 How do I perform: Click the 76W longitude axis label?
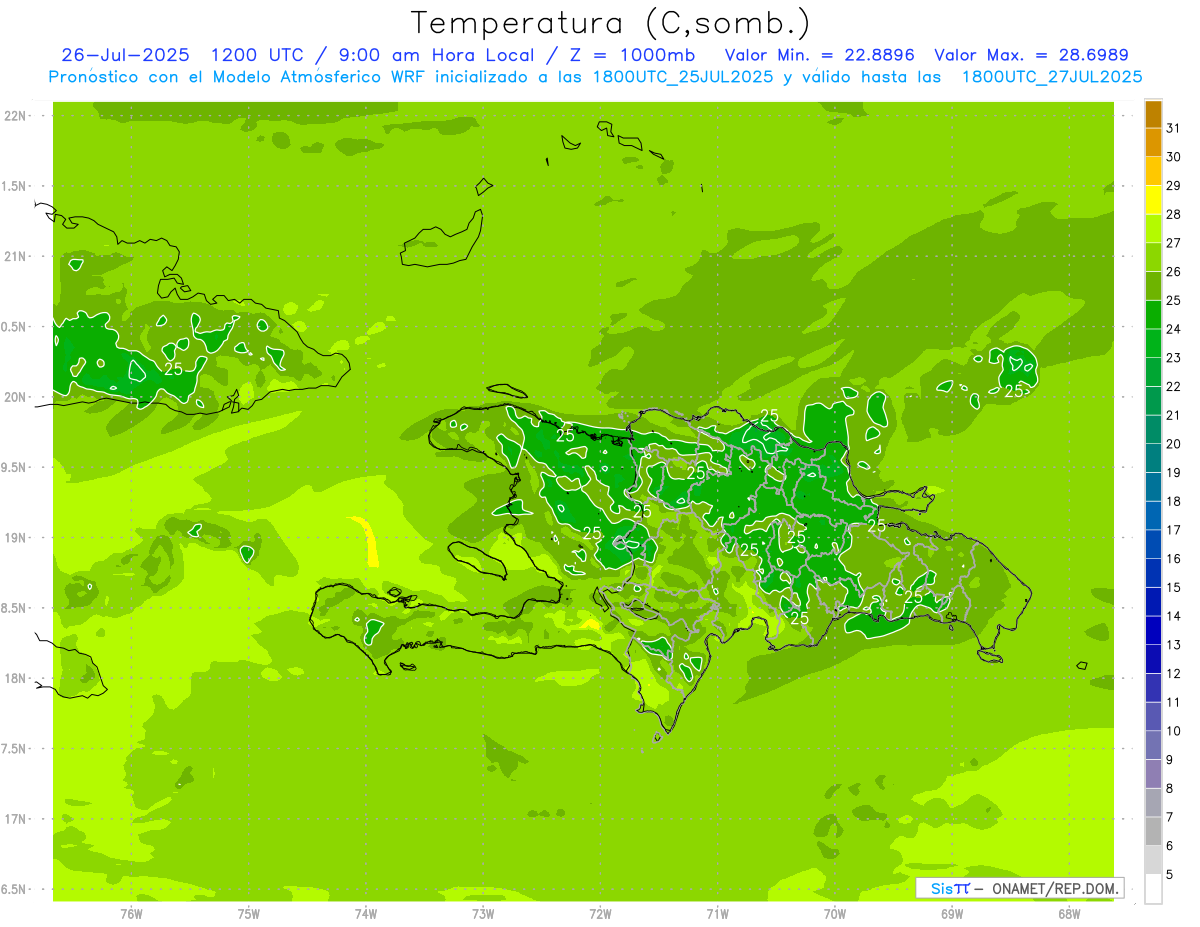tap(131, 913)
